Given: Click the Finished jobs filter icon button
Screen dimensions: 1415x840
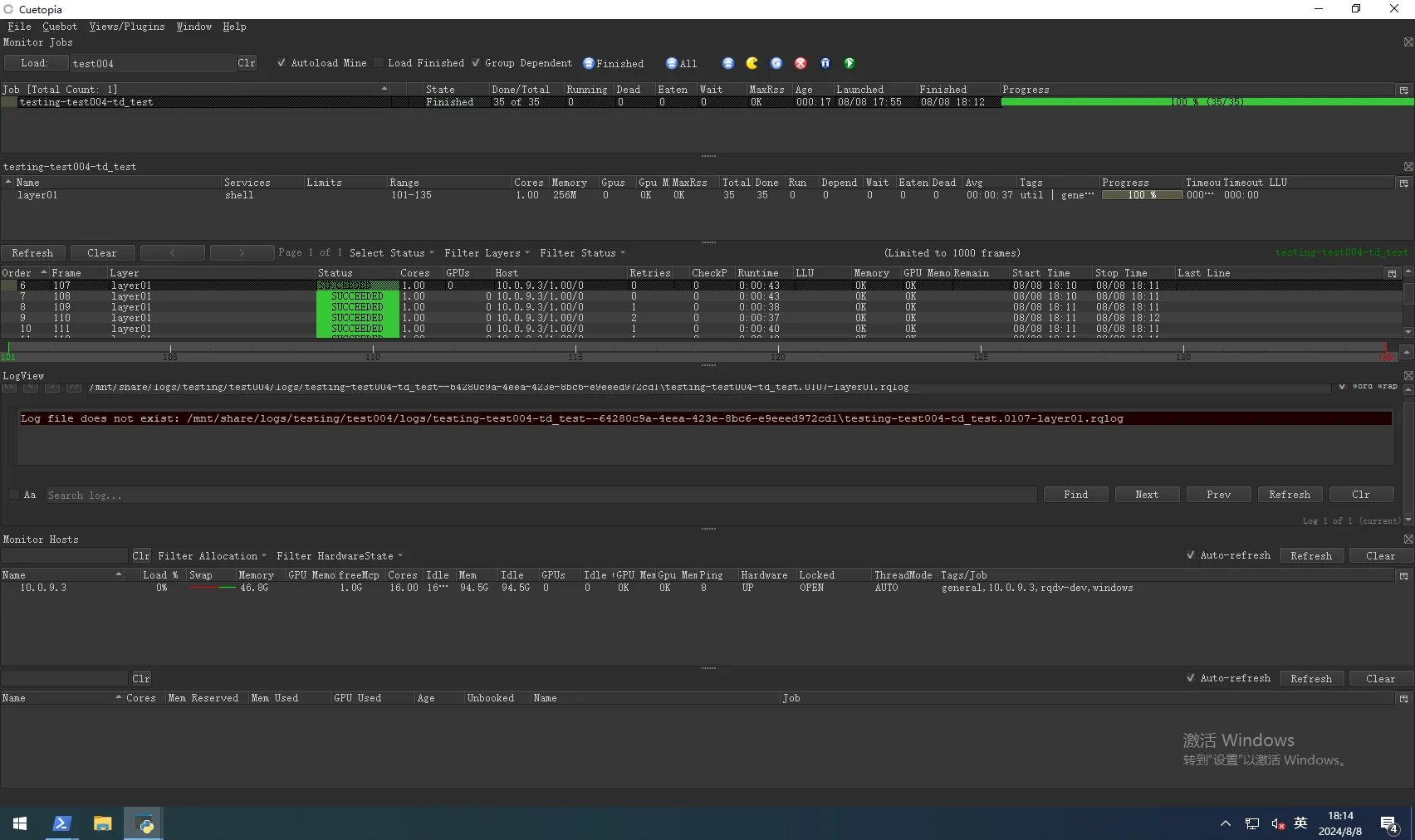Looking at the screenshot, I should [613, 63].
